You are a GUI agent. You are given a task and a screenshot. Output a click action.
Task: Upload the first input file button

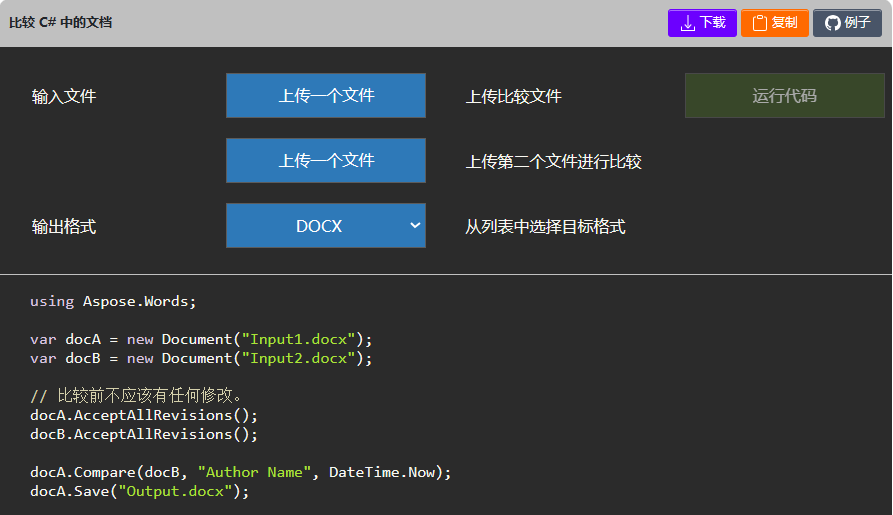[326, 96]
